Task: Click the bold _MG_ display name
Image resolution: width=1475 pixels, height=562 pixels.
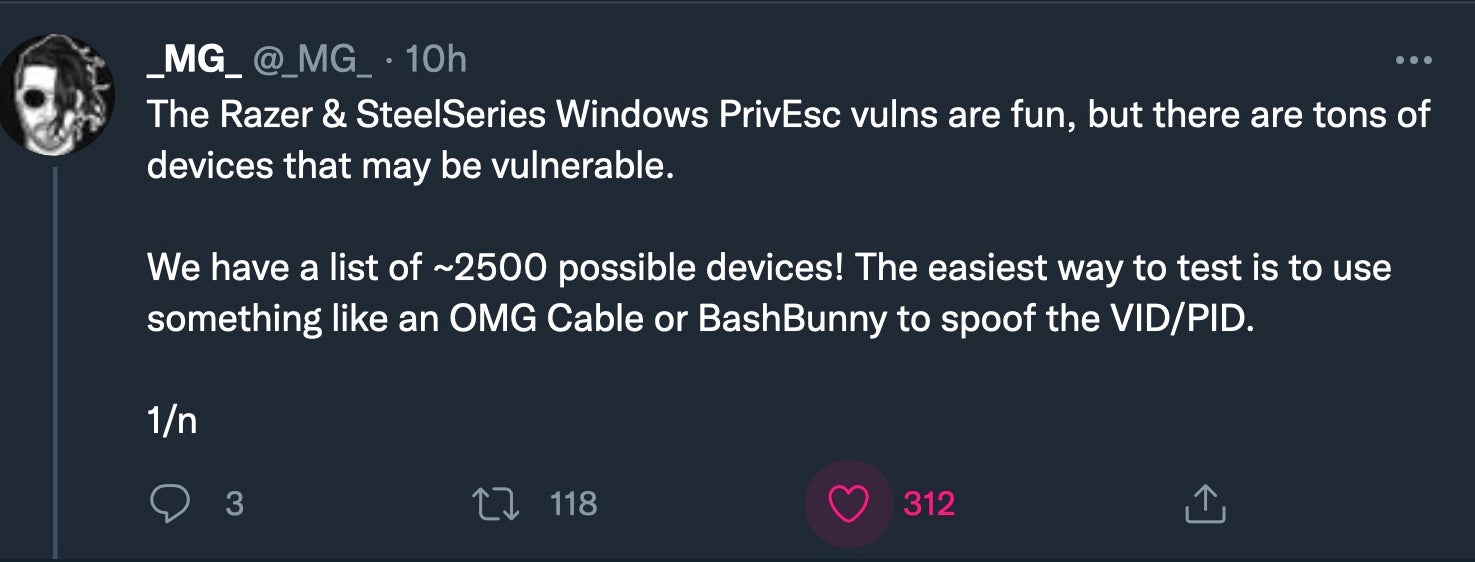Action: (x=194, y=61)
